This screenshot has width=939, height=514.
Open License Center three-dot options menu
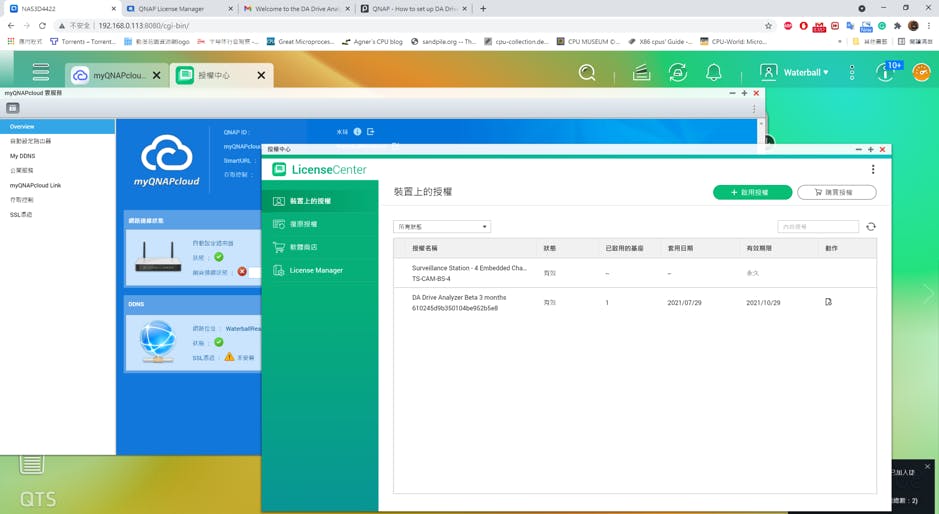coord(873,170)
